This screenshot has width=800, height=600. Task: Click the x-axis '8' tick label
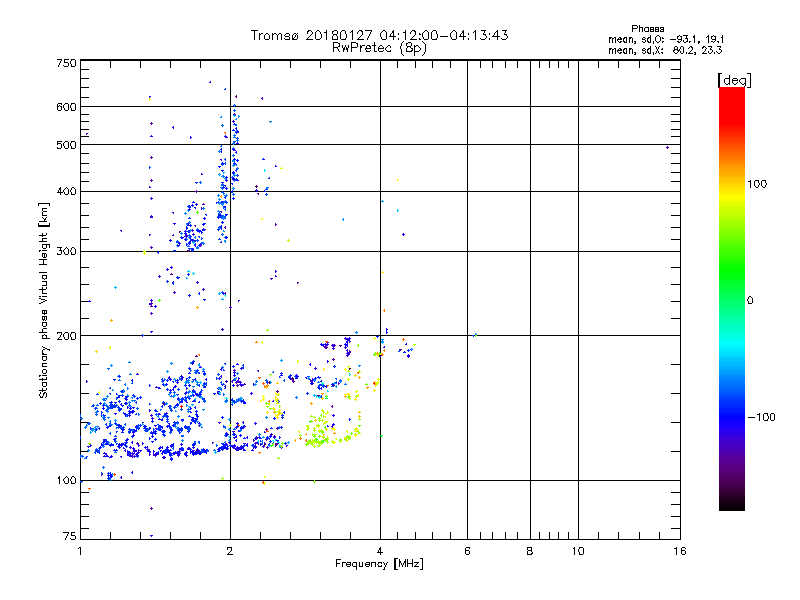tap(530, 551)
